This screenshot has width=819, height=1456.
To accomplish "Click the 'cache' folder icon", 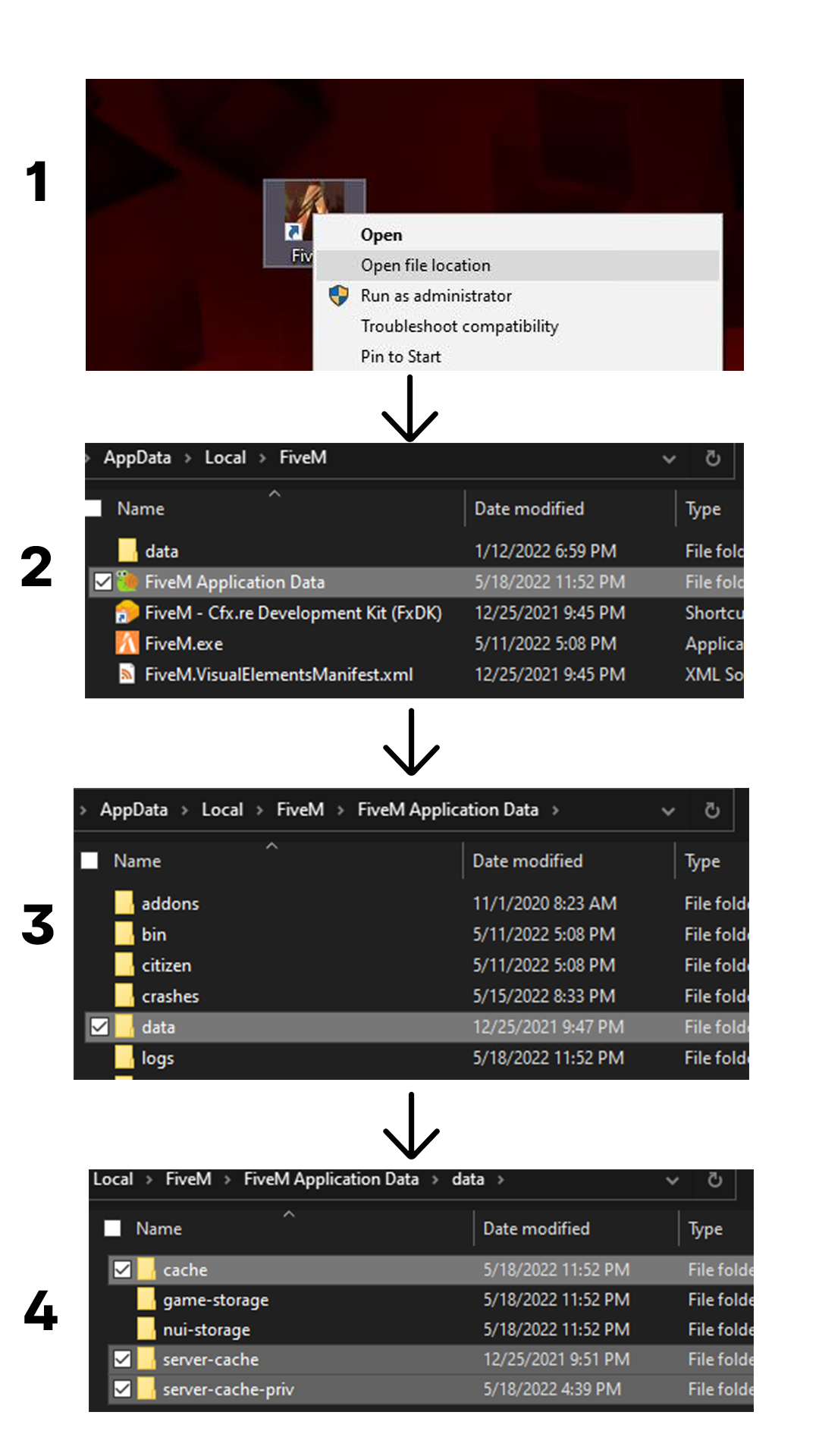I will tap(146, 1269).
